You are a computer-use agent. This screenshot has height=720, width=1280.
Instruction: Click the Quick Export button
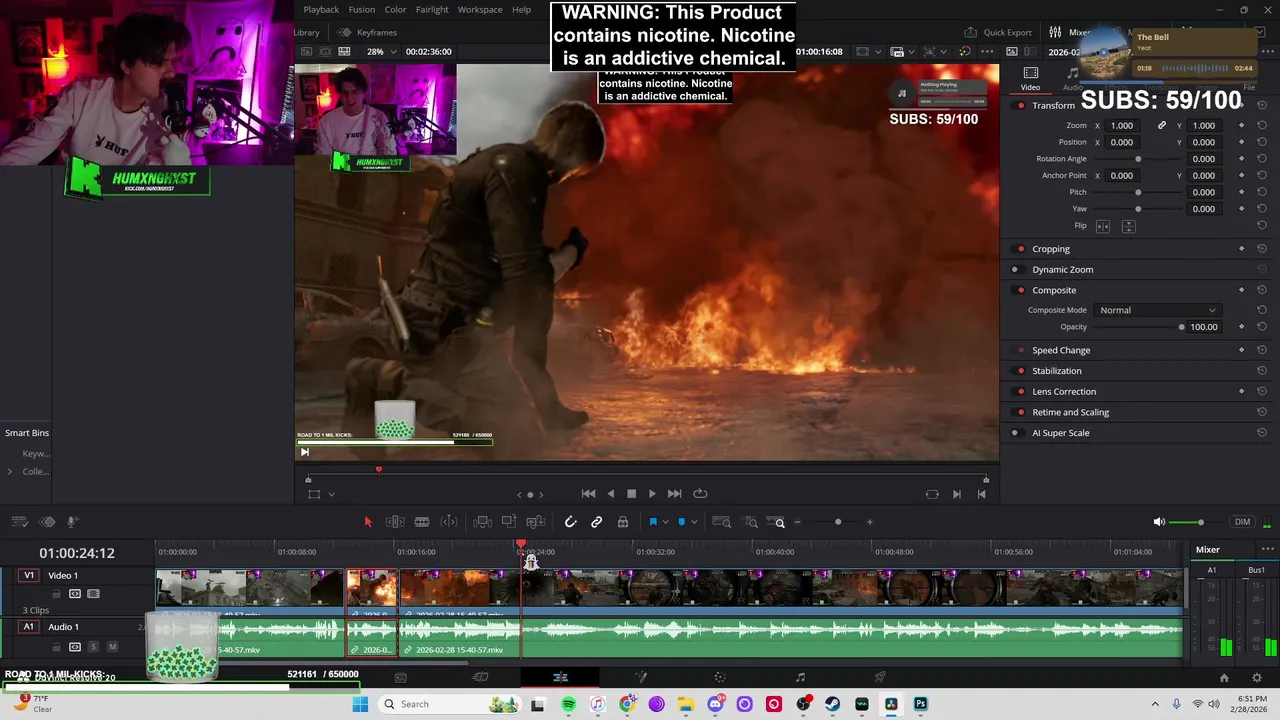click(x=998, y=32)
